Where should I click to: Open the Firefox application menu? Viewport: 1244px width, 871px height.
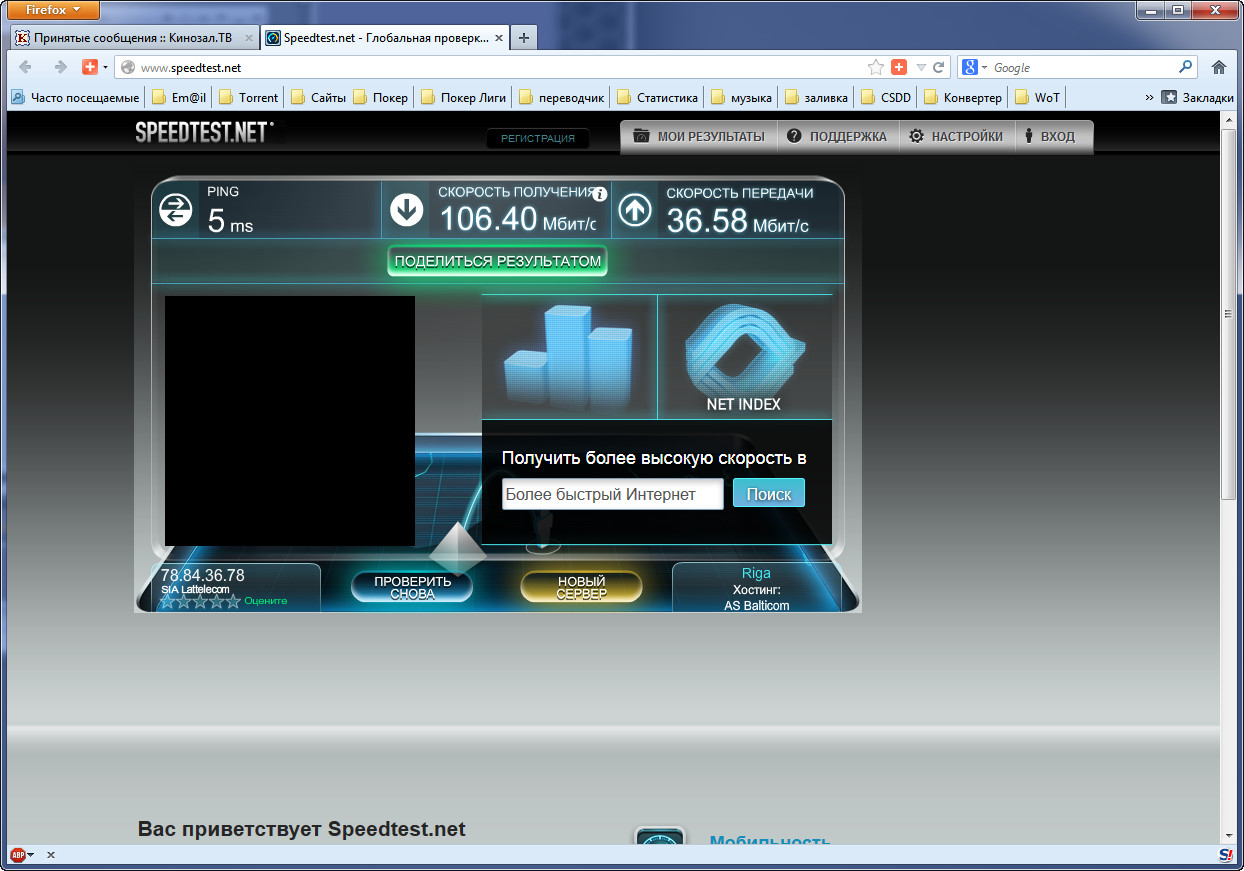(x=54, y=10)
